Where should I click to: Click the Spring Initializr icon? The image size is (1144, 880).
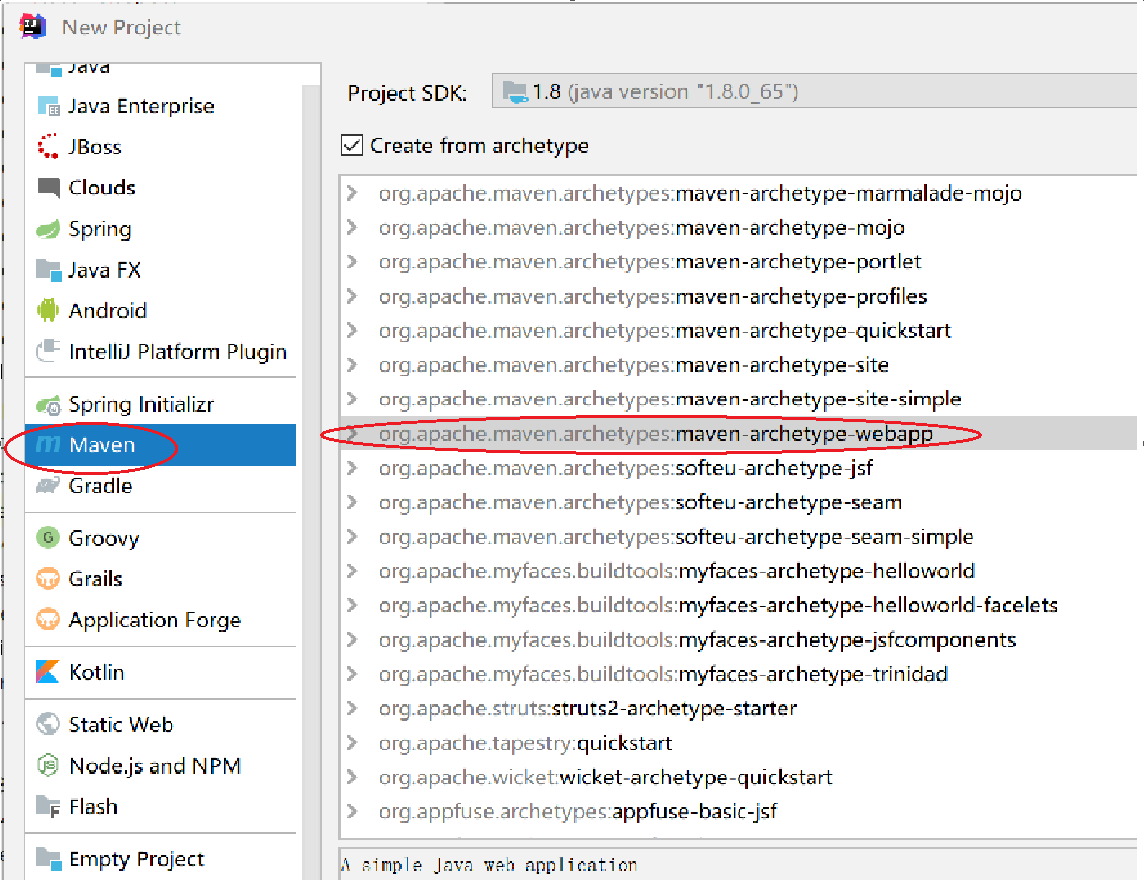pos(48,404)
